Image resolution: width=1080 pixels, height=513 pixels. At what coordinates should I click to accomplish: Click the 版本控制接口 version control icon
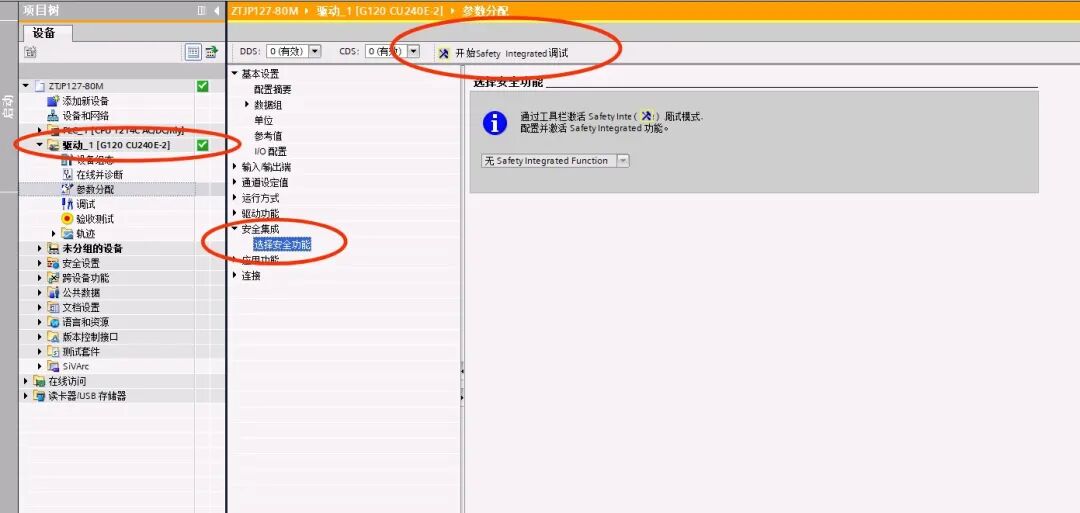[x=54, y=337]
